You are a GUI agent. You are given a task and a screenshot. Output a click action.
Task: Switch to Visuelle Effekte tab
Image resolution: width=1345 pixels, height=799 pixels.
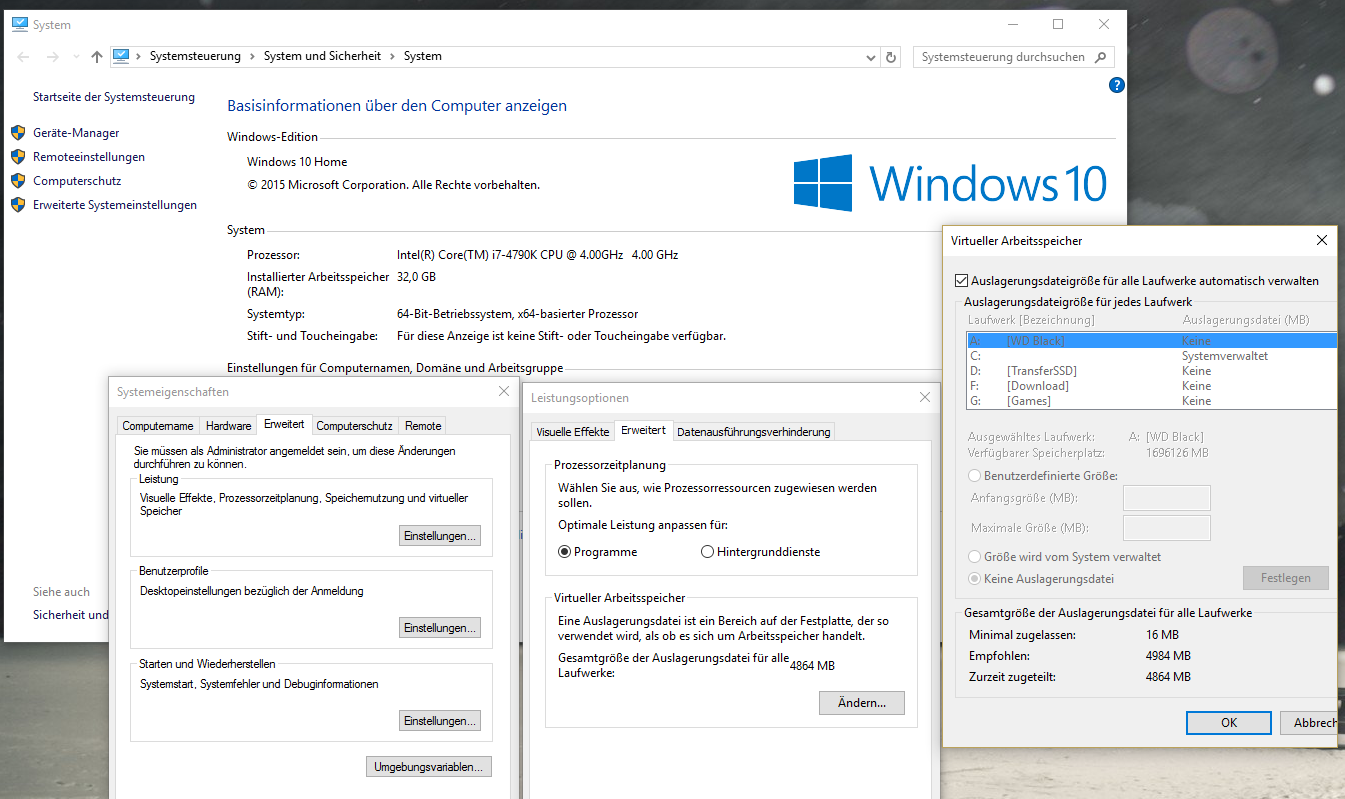tap(573, 432)
